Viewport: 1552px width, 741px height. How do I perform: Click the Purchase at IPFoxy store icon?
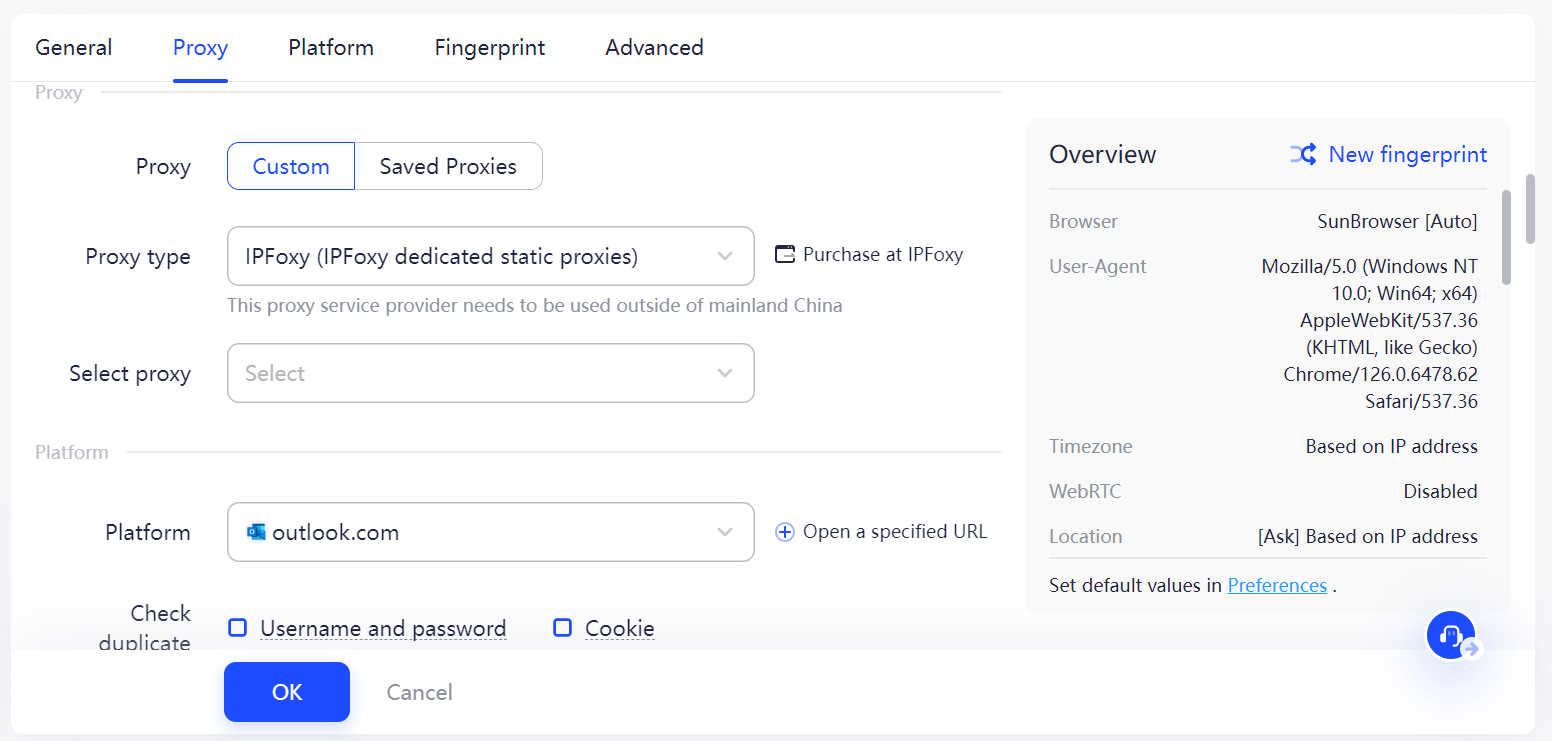[784, 254]
